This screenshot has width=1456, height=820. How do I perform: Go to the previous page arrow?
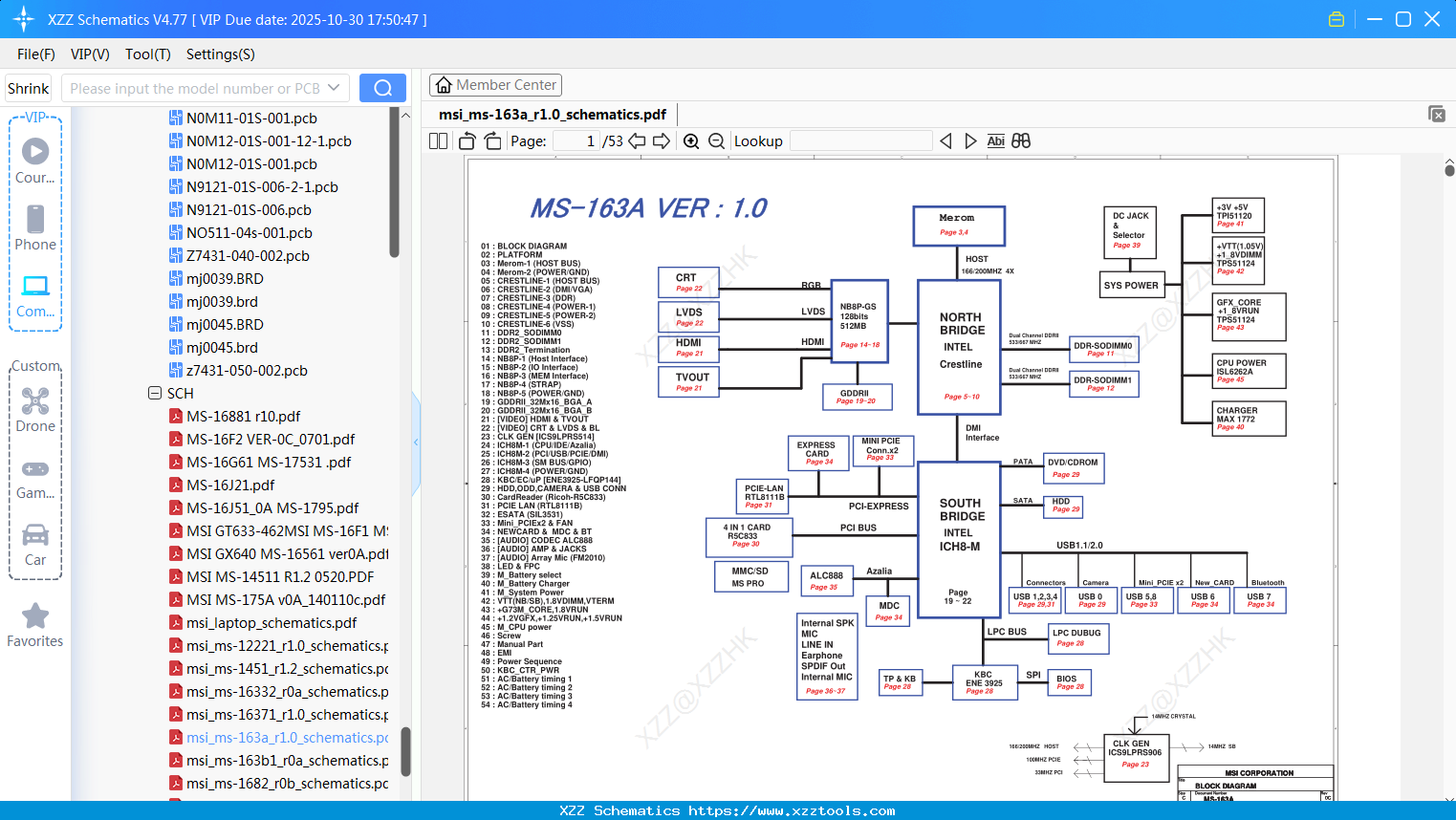click(637, 141)
